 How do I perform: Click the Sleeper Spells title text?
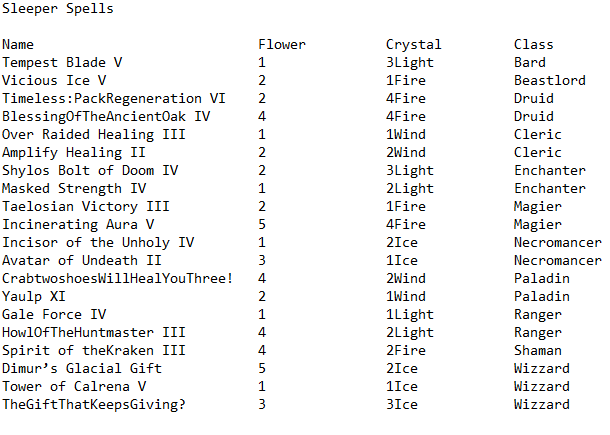[58, 9]
